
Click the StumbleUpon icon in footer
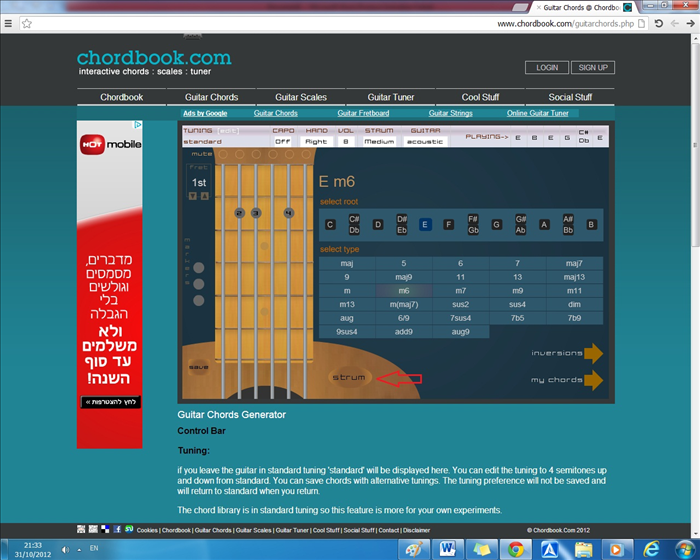pos(129,529)
